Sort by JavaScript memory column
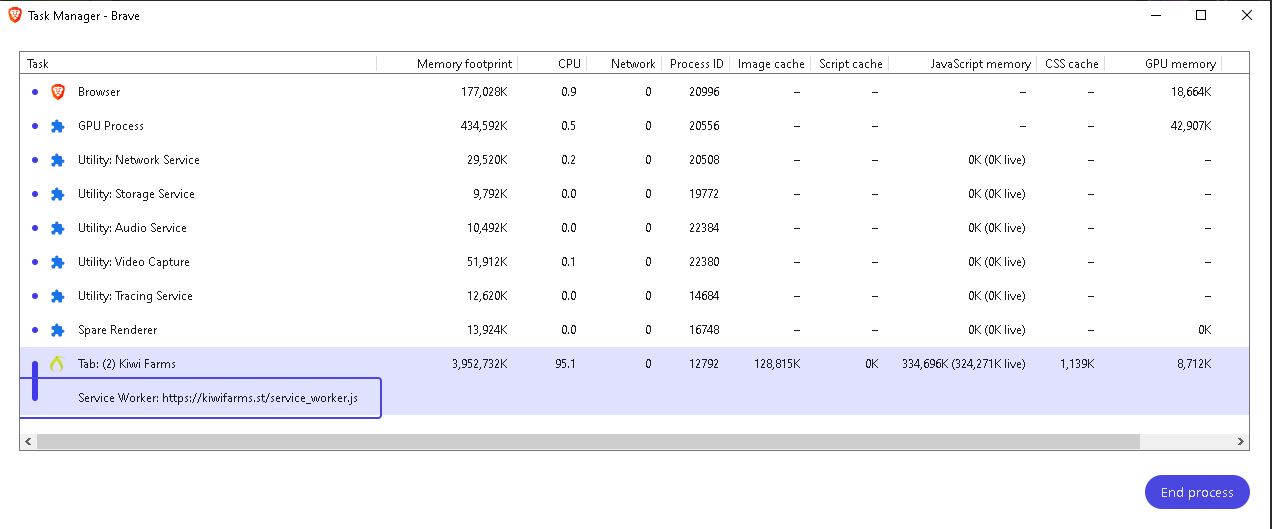 pyautogui.click(x=980, y=64)
